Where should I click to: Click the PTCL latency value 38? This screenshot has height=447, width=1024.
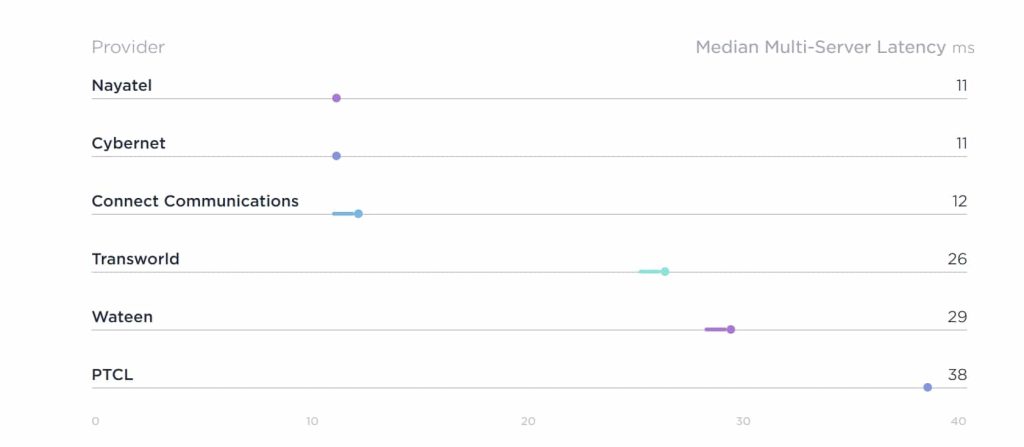957,375
